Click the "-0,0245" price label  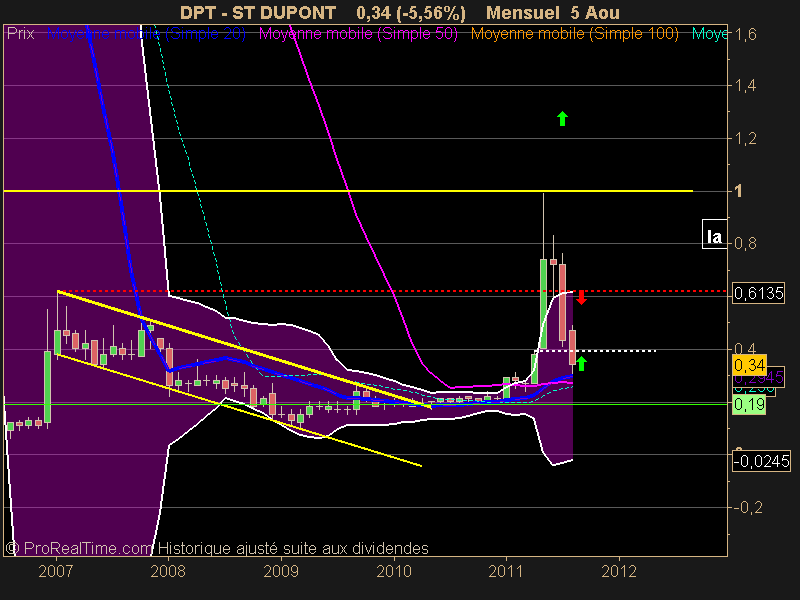761,461
